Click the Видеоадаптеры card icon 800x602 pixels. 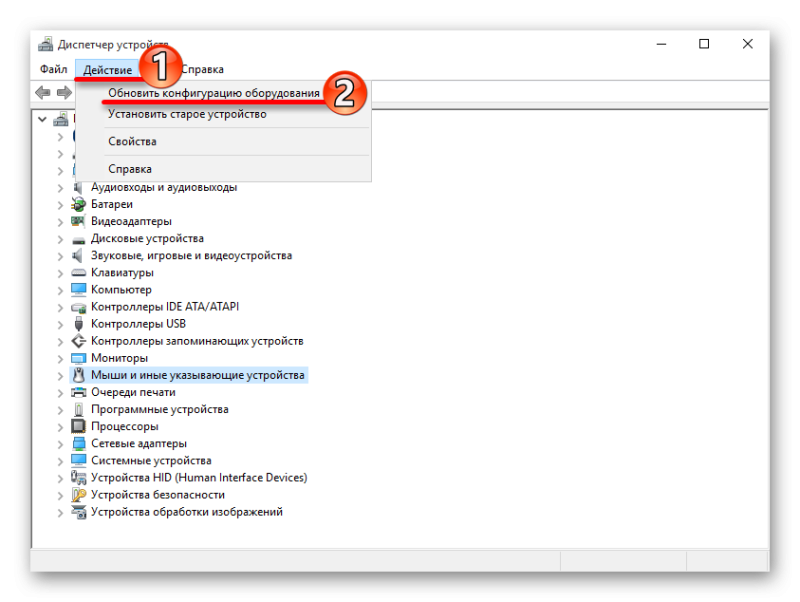tap(78, 221)
